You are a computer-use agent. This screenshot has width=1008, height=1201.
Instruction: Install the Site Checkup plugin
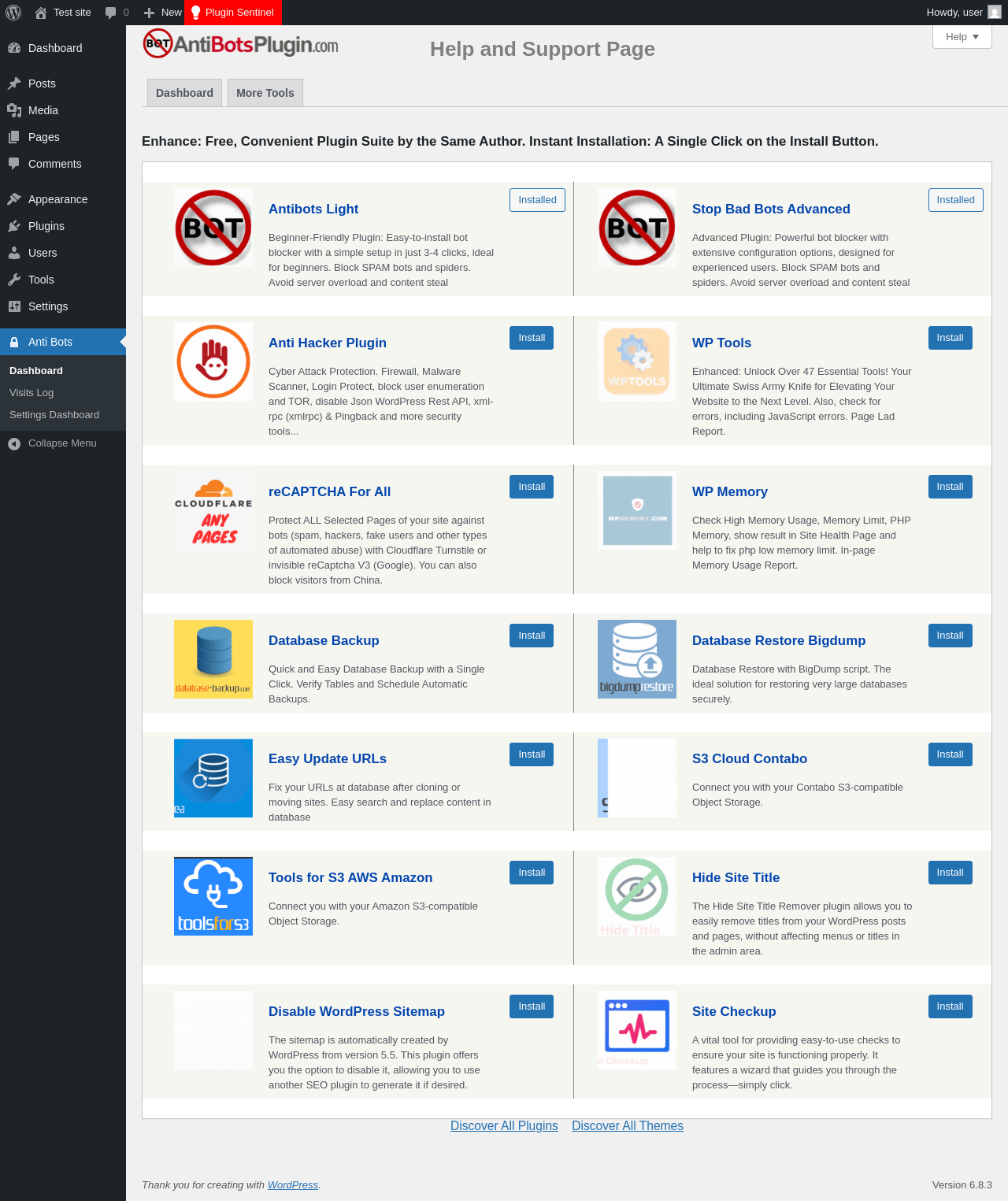click(951, 1006)
